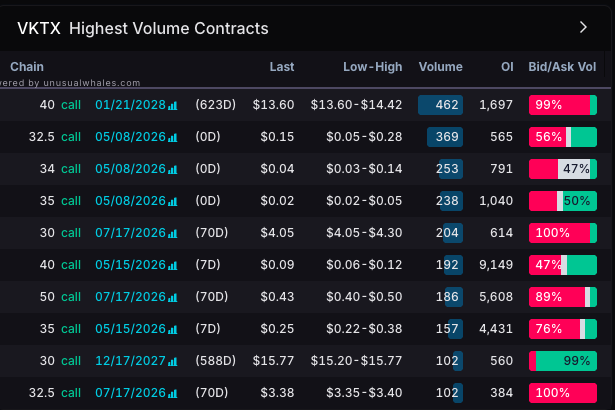The width and height of the screenshot is (615, 410).
Task: Click the 1,040 open interest value
Action: pyautogui.click(x=496, y=200)
